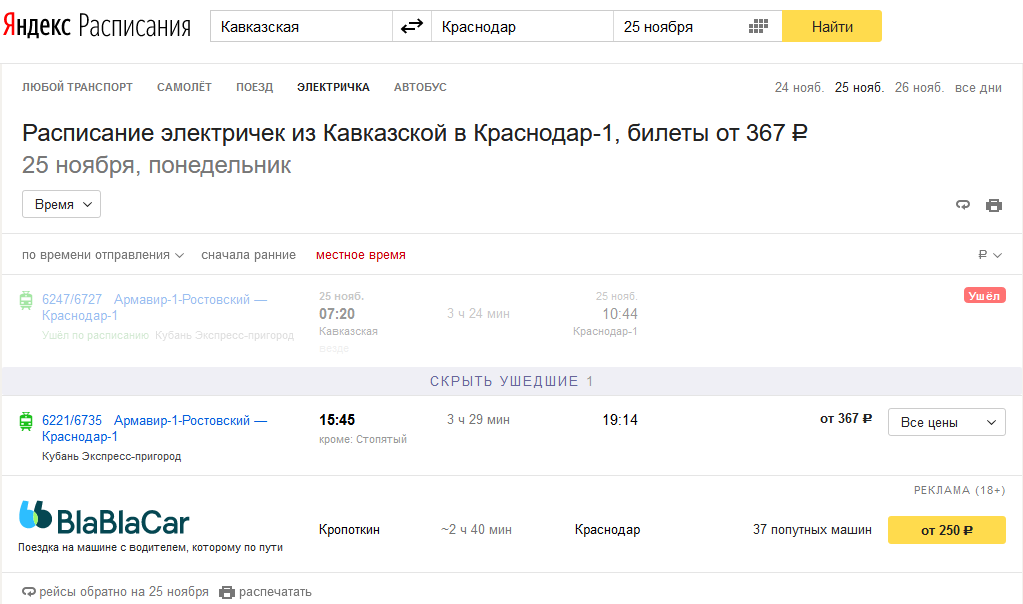The image size is (1023, 604).
Task: Click price от 367 ₽ for 15:45 train
Action: [846, 419]
